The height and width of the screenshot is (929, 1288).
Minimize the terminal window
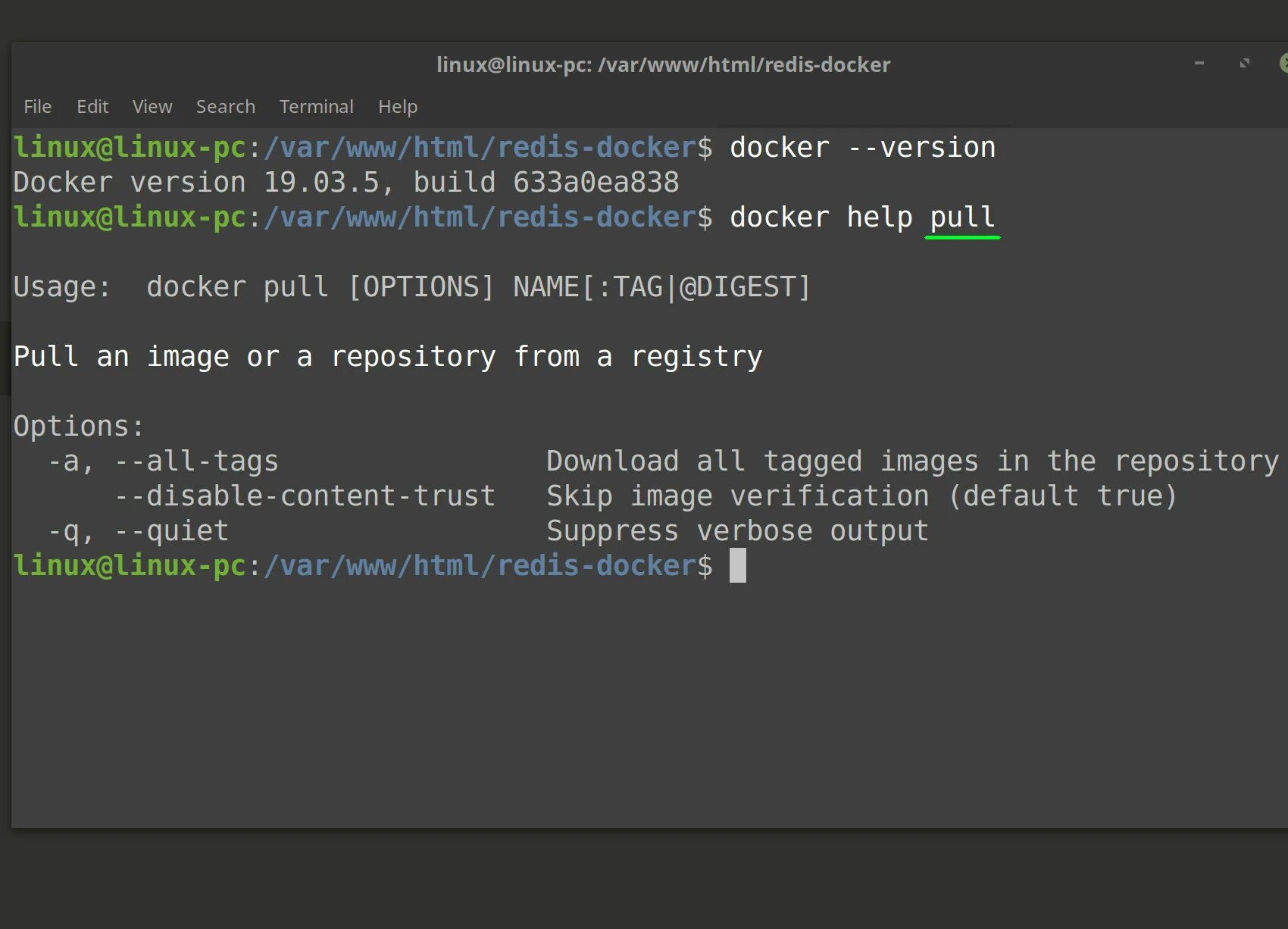coord(1199,64)
